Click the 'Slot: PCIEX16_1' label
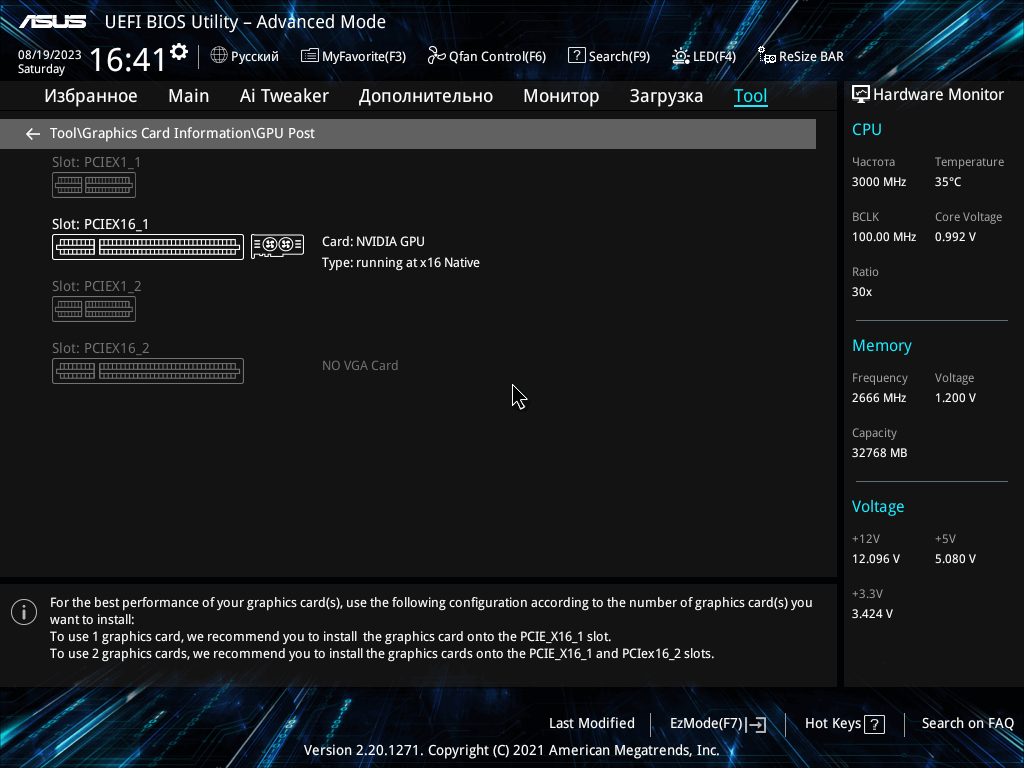This screenshot has width=1024, height=768. click(101, 224)
